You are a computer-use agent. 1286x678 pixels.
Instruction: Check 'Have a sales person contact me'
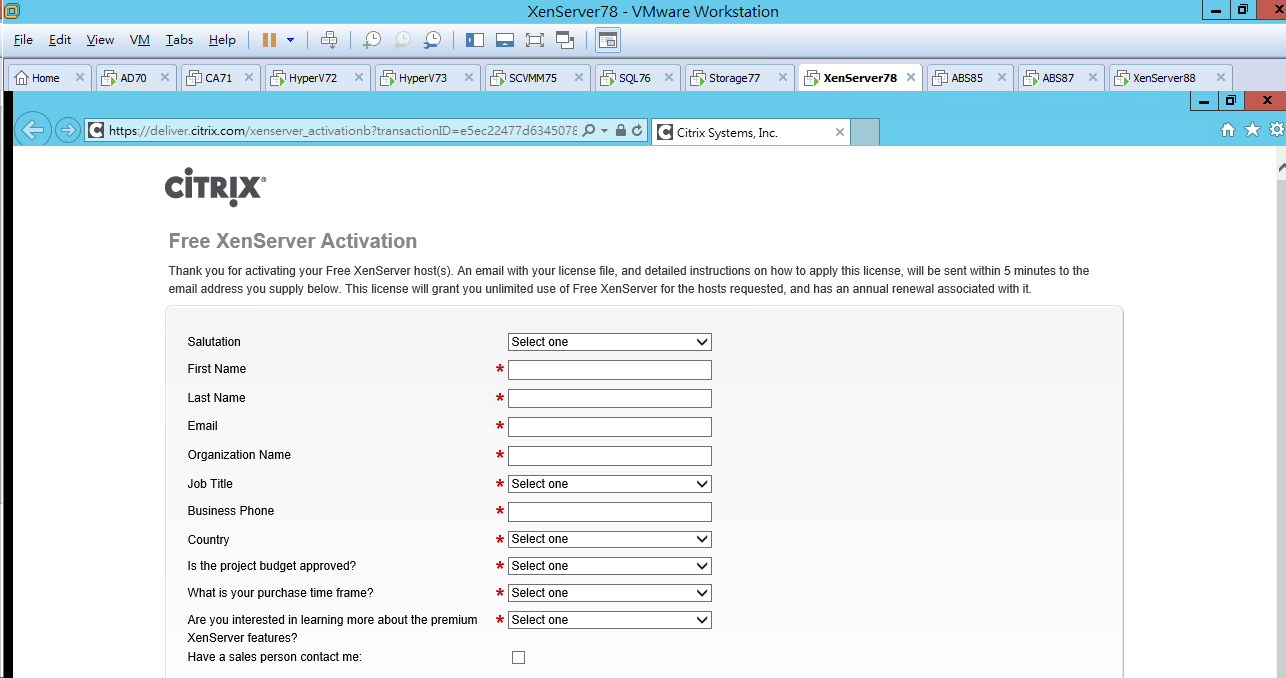click(518, 657)
